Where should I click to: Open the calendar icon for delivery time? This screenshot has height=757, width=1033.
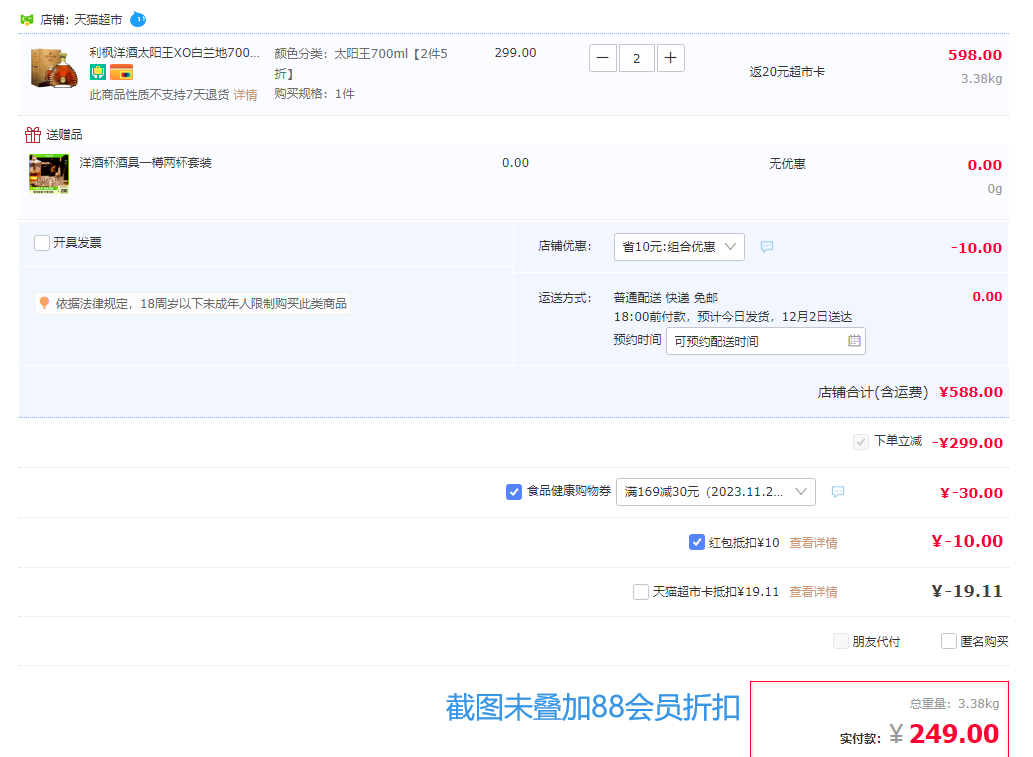(854, 341)
